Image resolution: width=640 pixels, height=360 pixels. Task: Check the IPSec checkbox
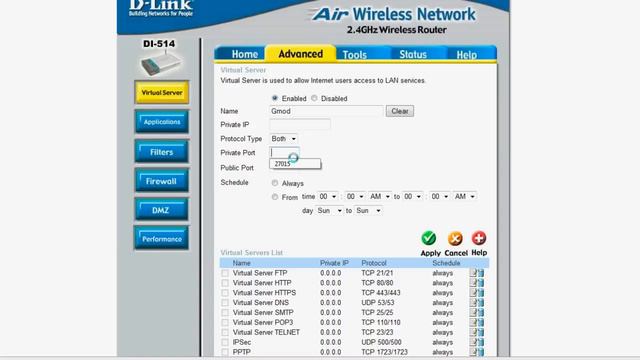225,342
